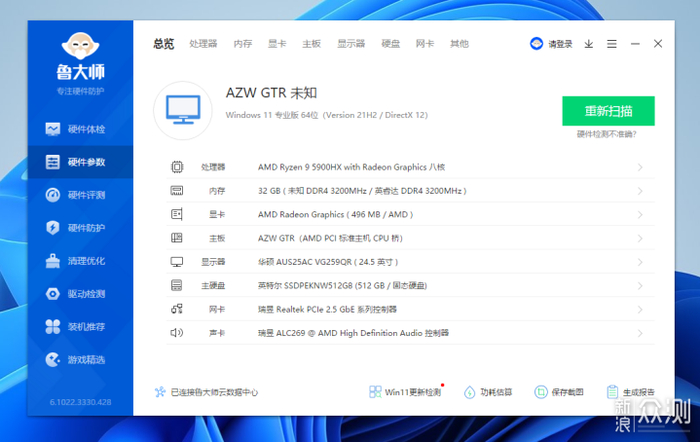The image size is (700, 442).
Task: Switch to the 内存 tab
Action: (243, 44)
